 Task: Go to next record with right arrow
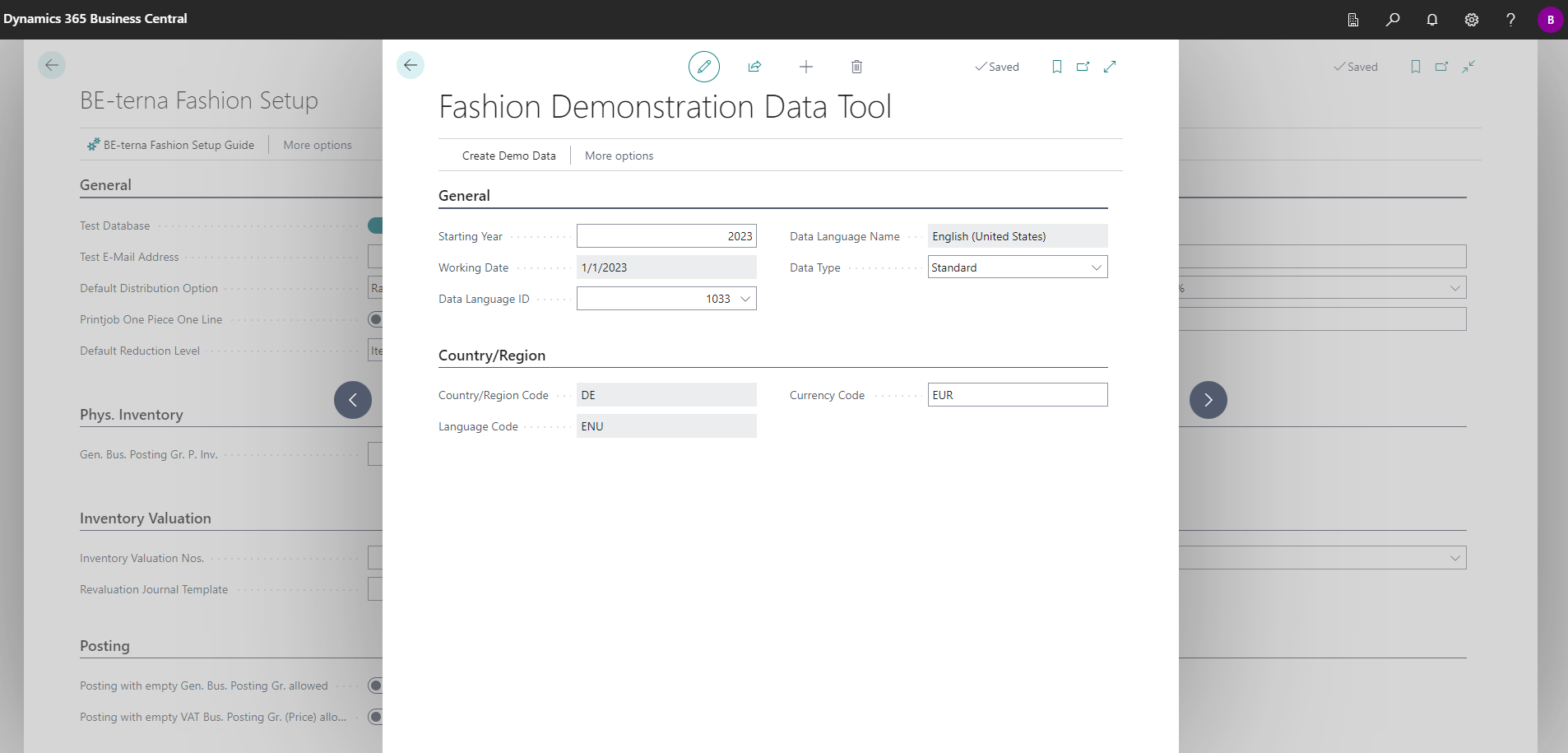[1208, 400]
